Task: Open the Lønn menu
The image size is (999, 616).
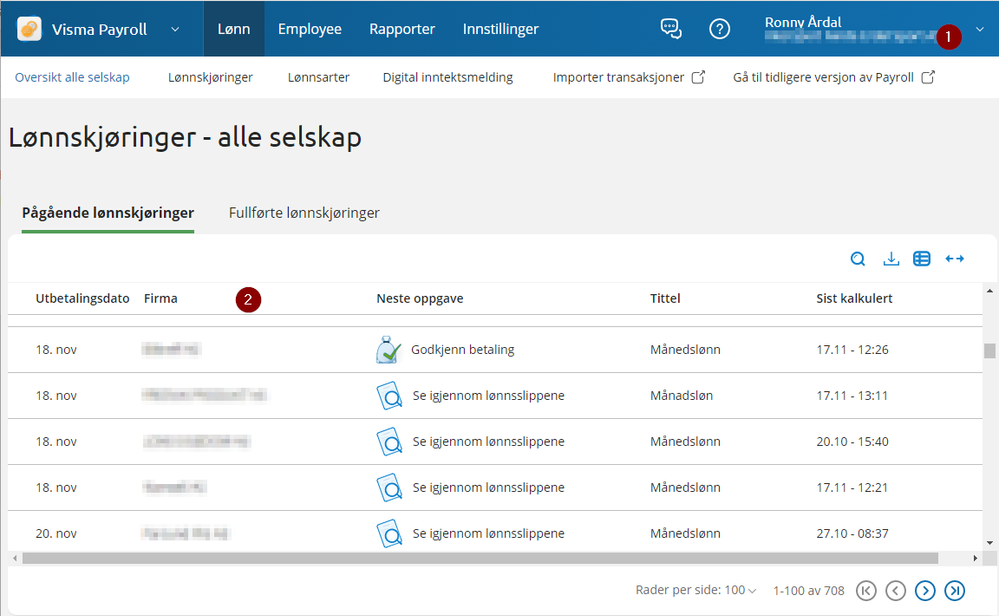Action: 234,29
